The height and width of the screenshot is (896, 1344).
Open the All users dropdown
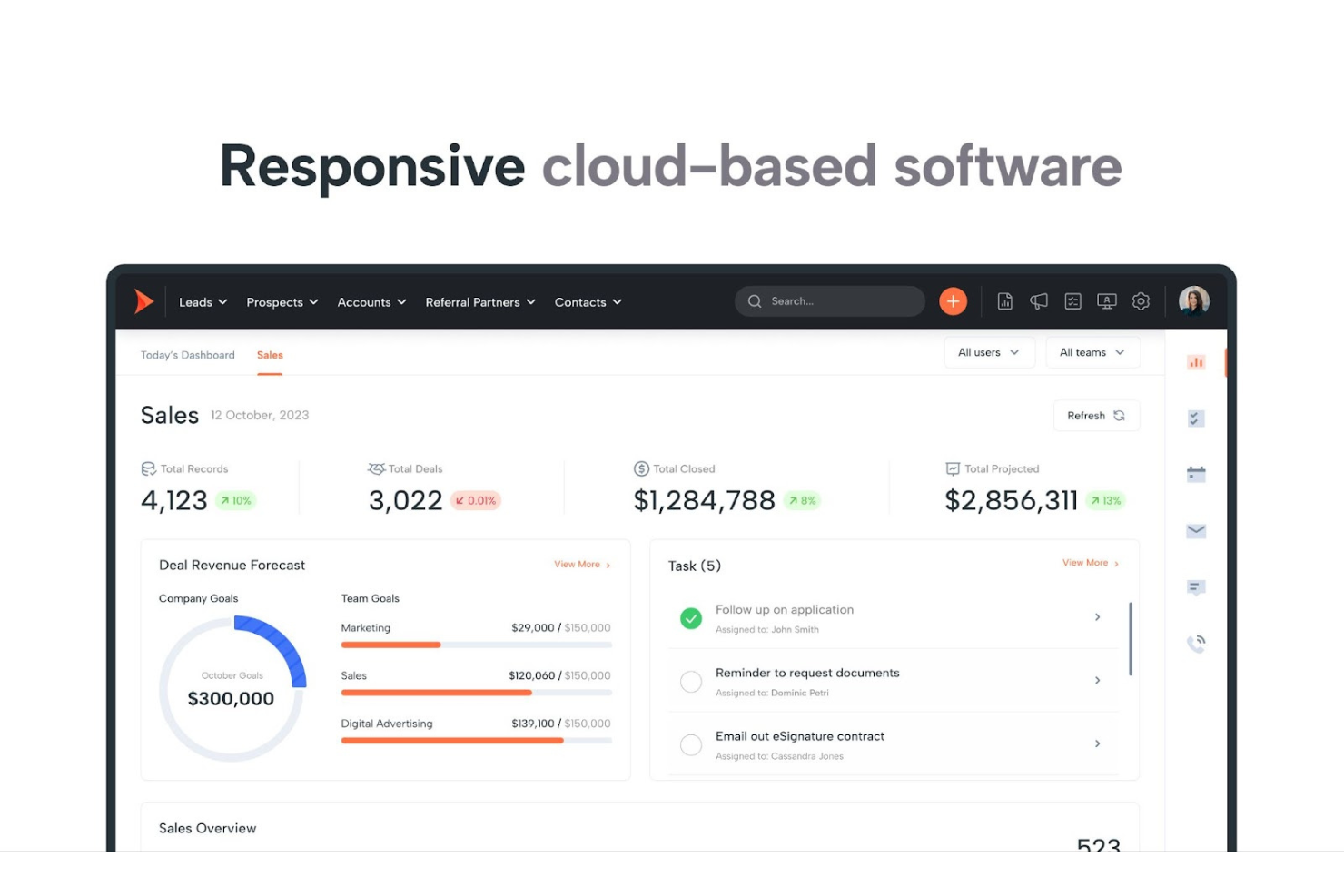click(989, 352)
